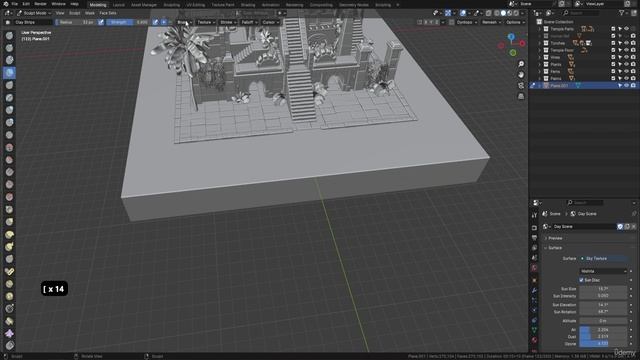Expand the Temple Parts collection
This screenshot has height=360, width=640.
click(540, 29)
